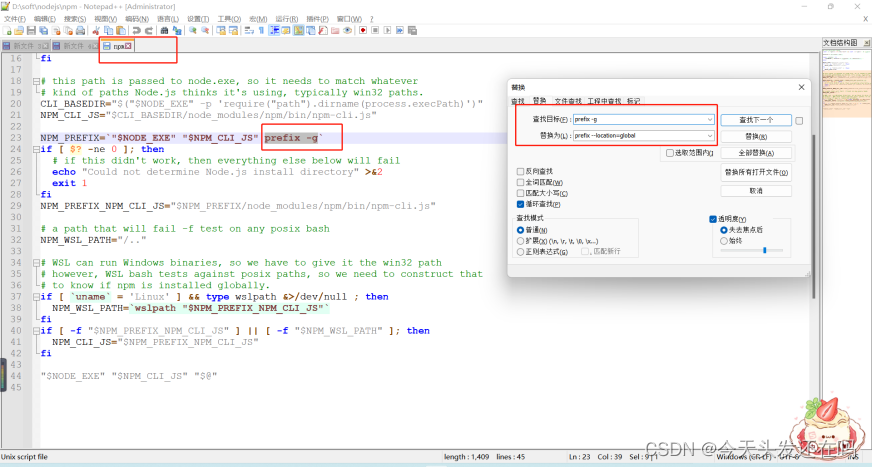872x468 pixels.
Task: Switch to the 新文件 3 document tab
Action: [26, 46]
